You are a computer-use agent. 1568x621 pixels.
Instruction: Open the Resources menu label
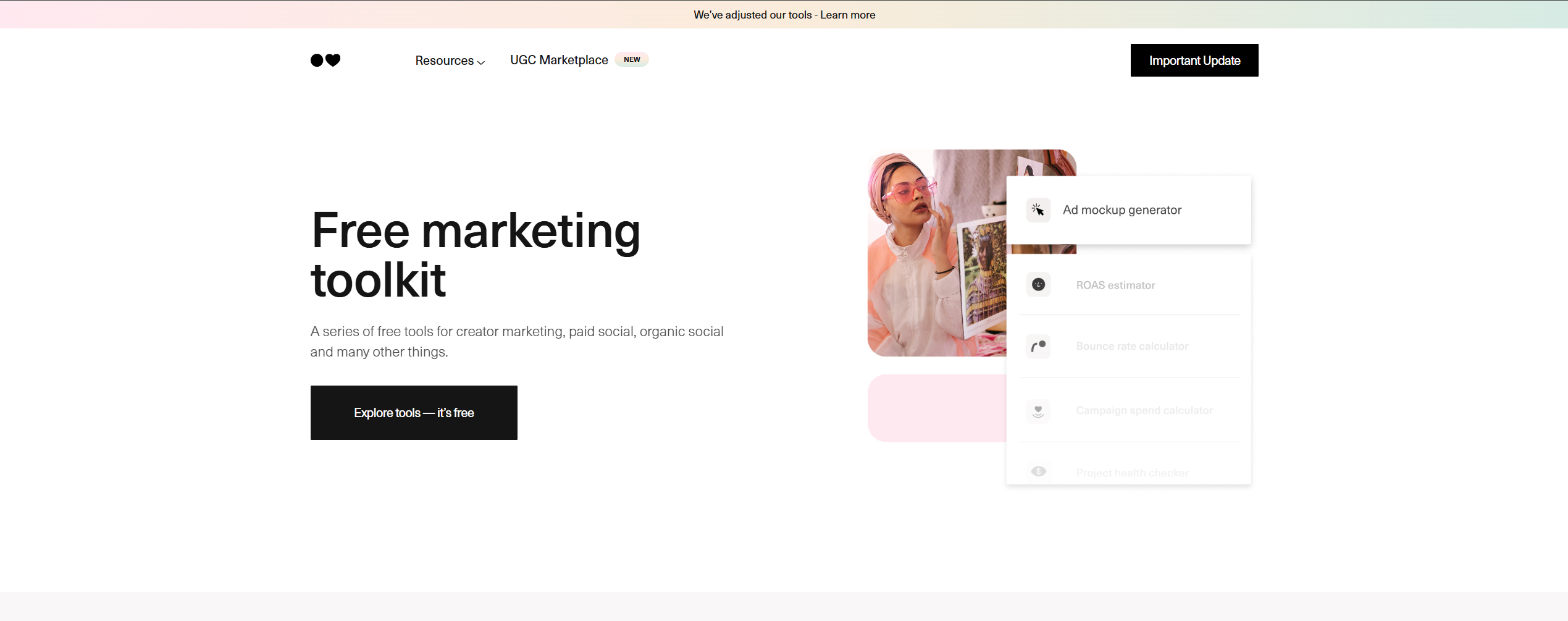click(444, 61)
